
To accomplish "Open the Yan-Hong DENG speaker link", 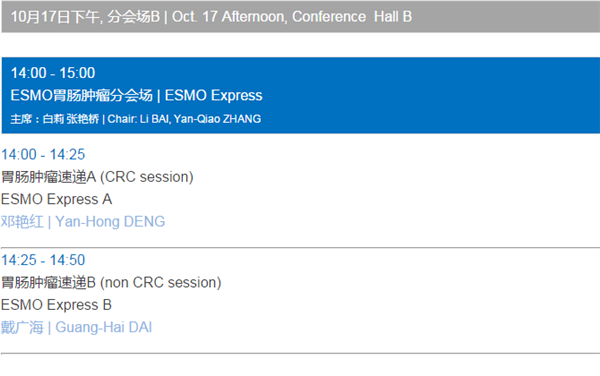I will pyautogui.click(x=83, y=222).
